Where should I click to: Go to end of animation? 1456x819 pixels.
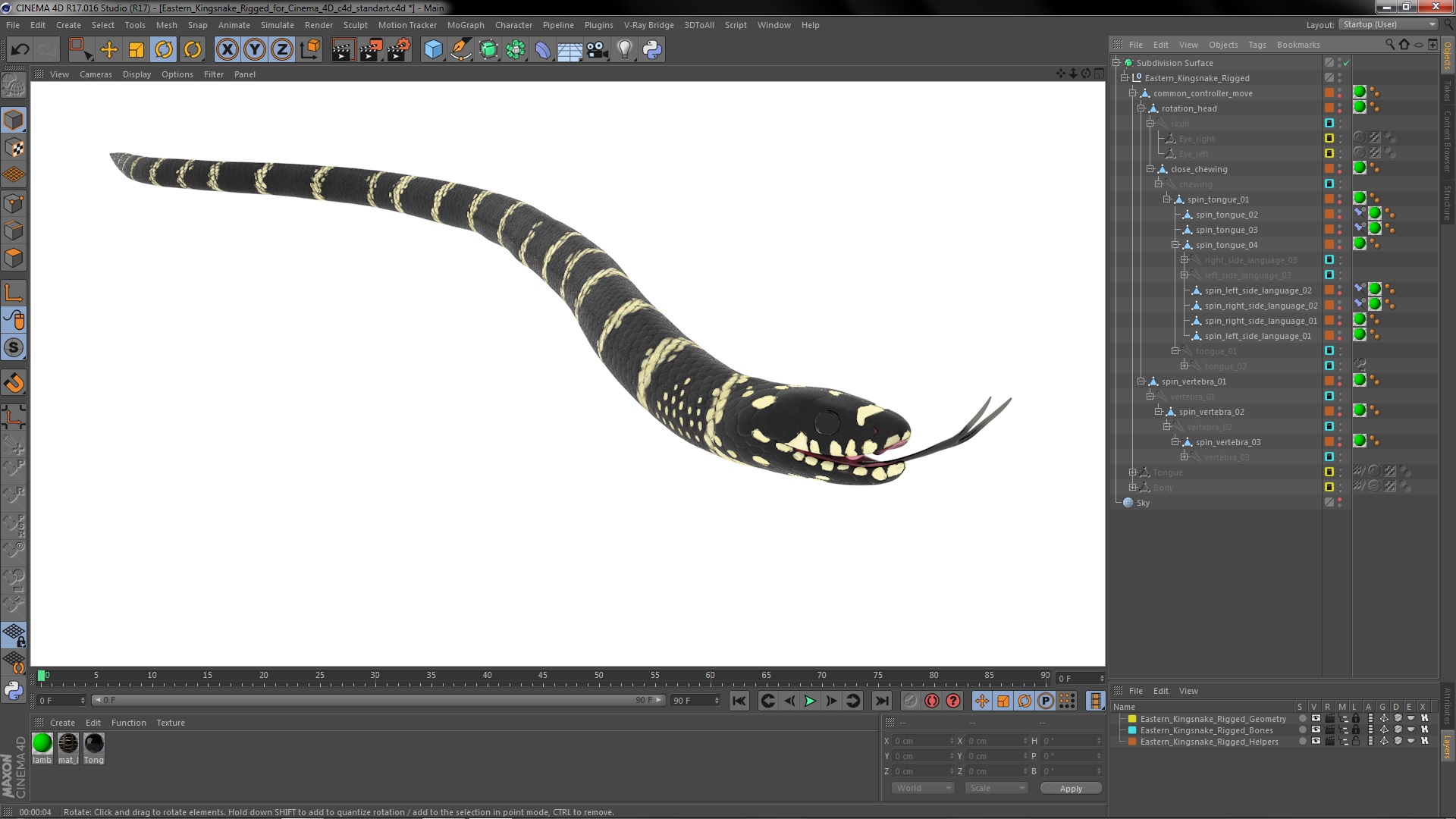pyautogui.click(x=881, y=701)
